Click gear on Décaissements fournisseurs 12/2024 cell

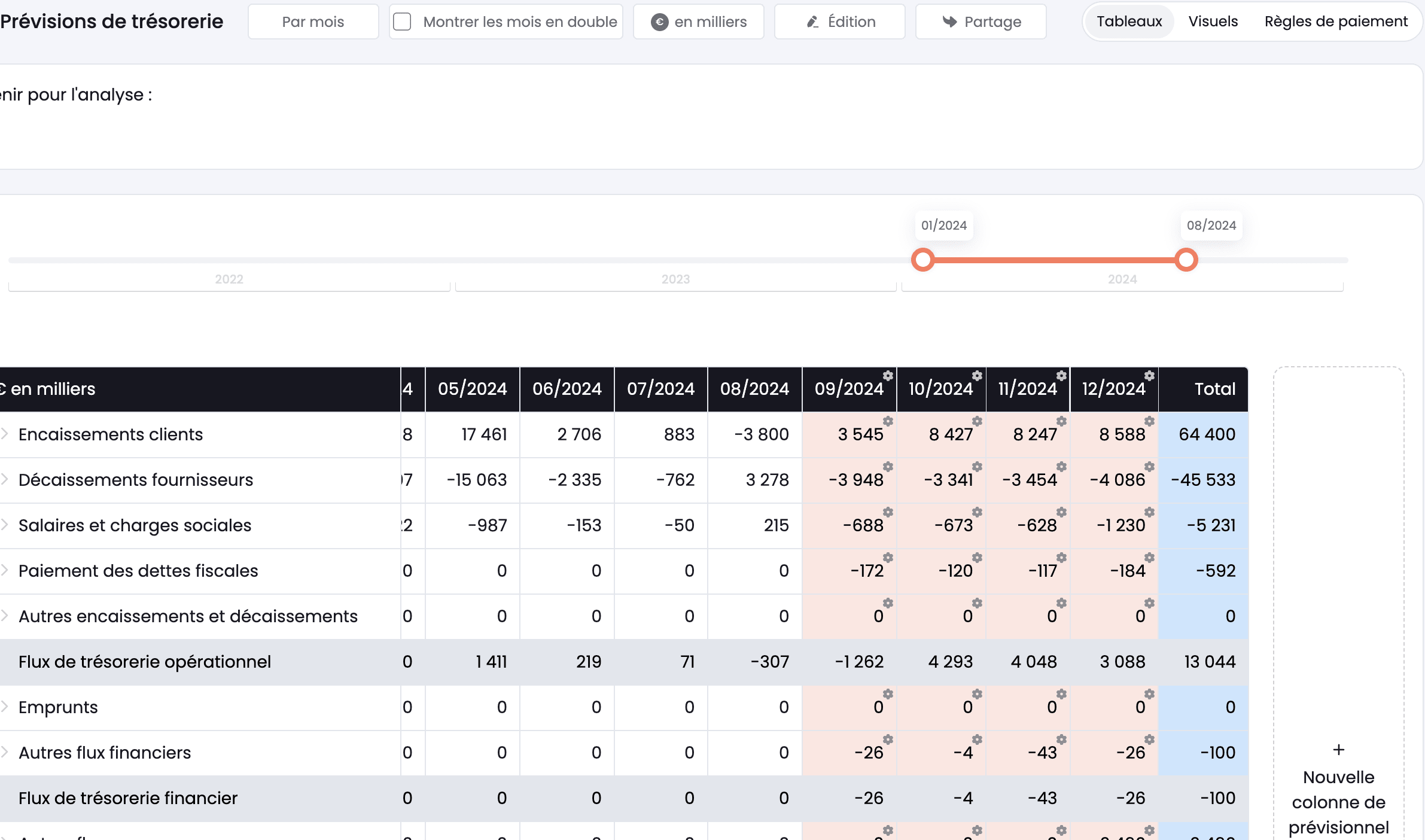(x=1149, y=467)
